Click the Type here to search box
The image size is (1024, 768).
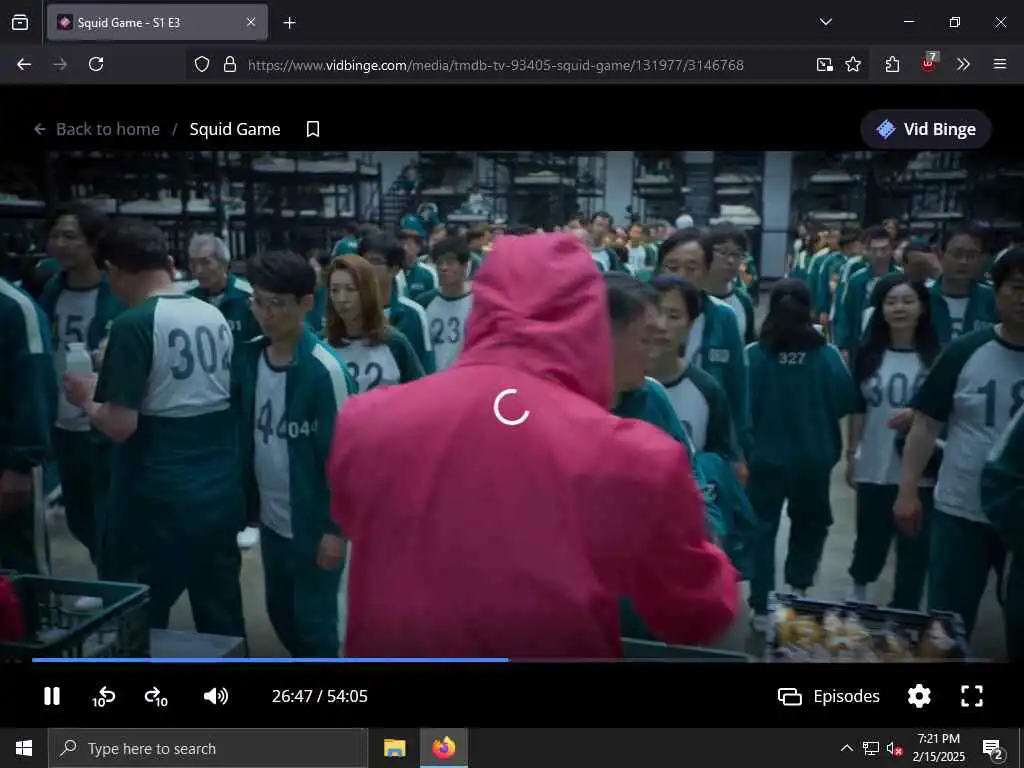[x=208, y=748]
